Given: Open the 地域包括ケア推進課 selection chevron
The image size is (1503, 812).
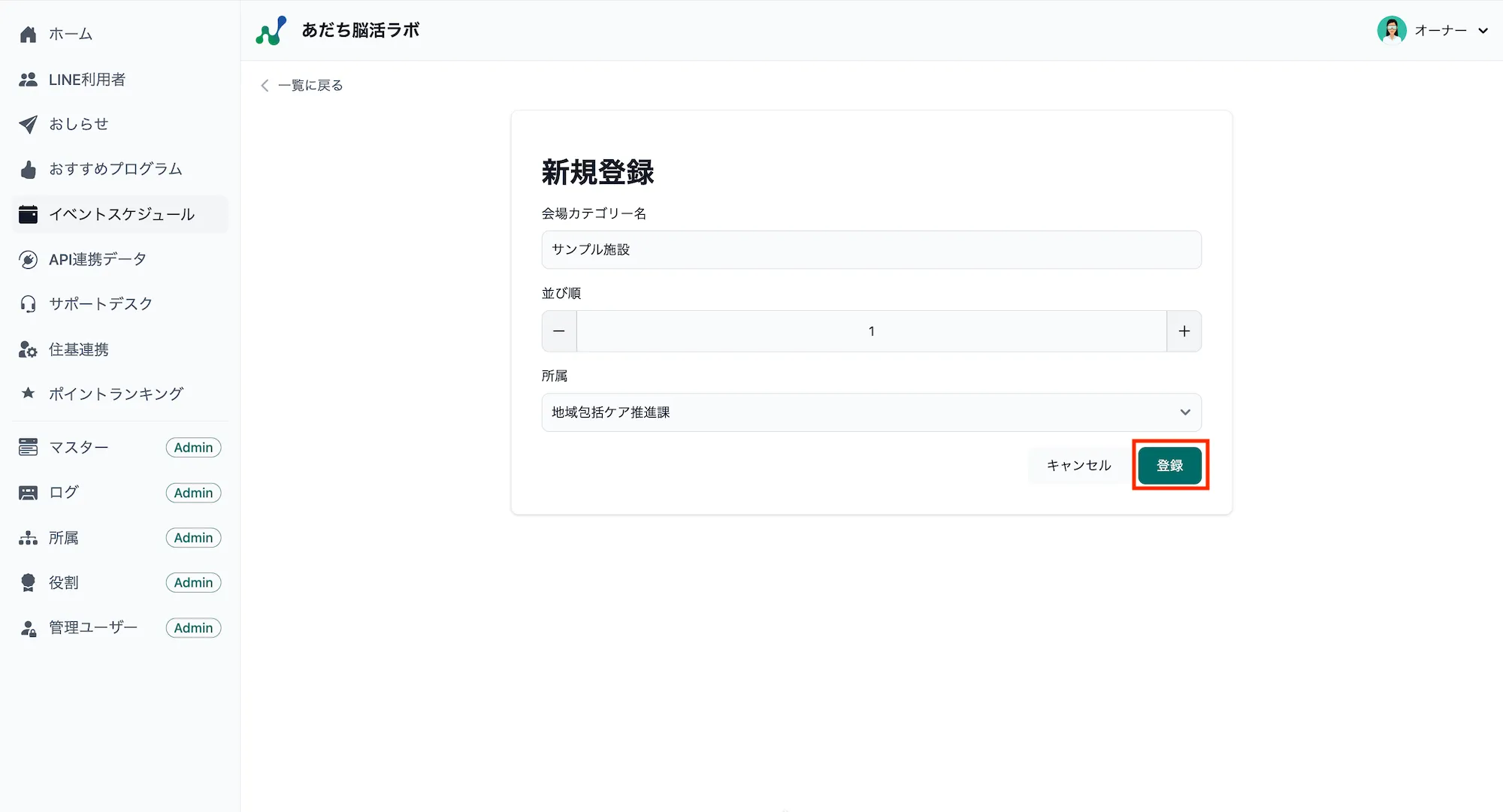Looking at the screenshot, I should [x=1185, y=412].
